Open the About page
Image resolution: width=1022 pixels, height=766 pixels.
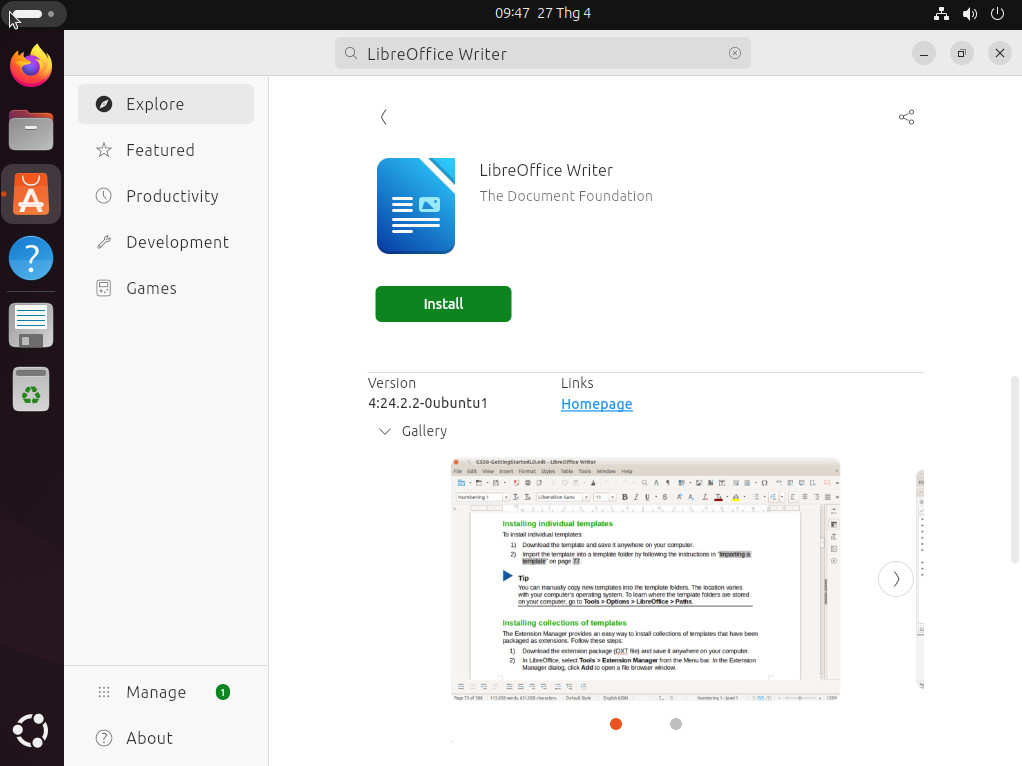(x=166, y=738)
